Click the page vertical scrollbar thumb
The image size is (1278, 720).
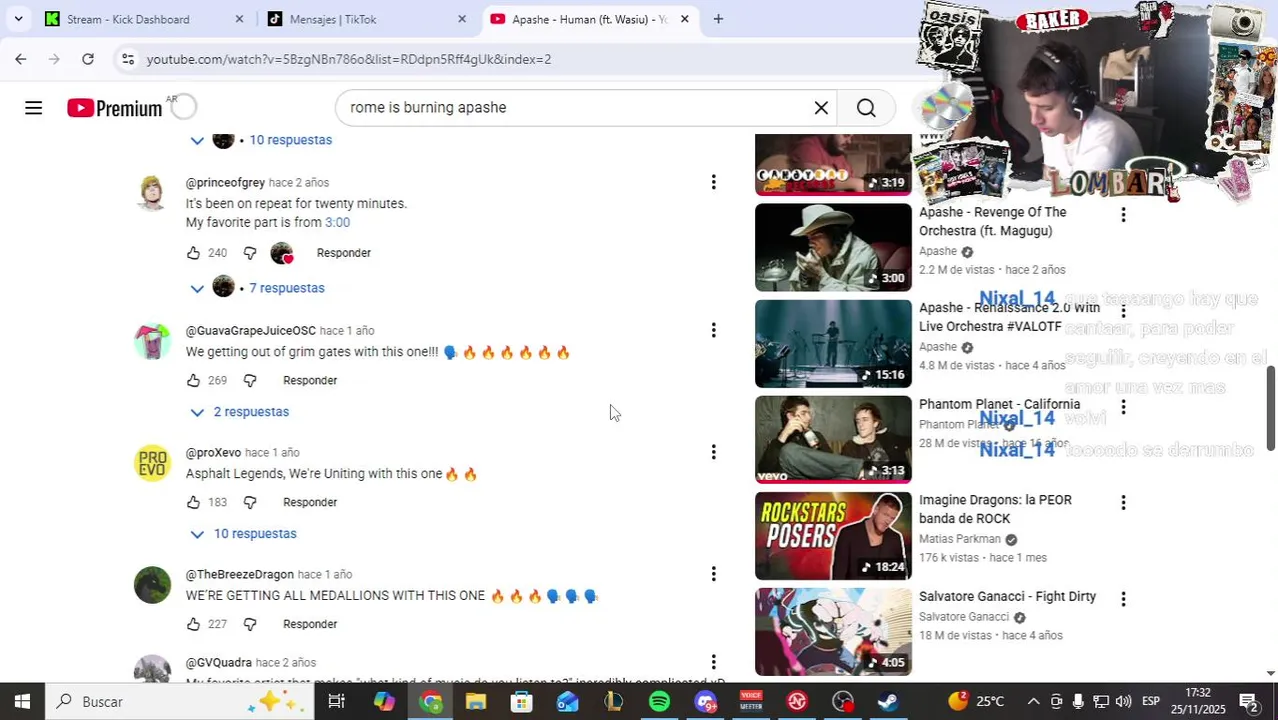click(1271, 408)
